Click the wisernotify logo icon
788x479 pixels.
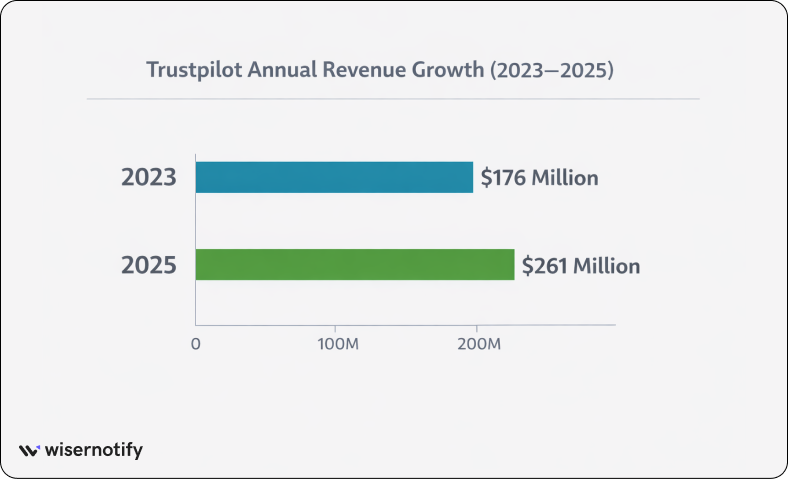(30, 451)
